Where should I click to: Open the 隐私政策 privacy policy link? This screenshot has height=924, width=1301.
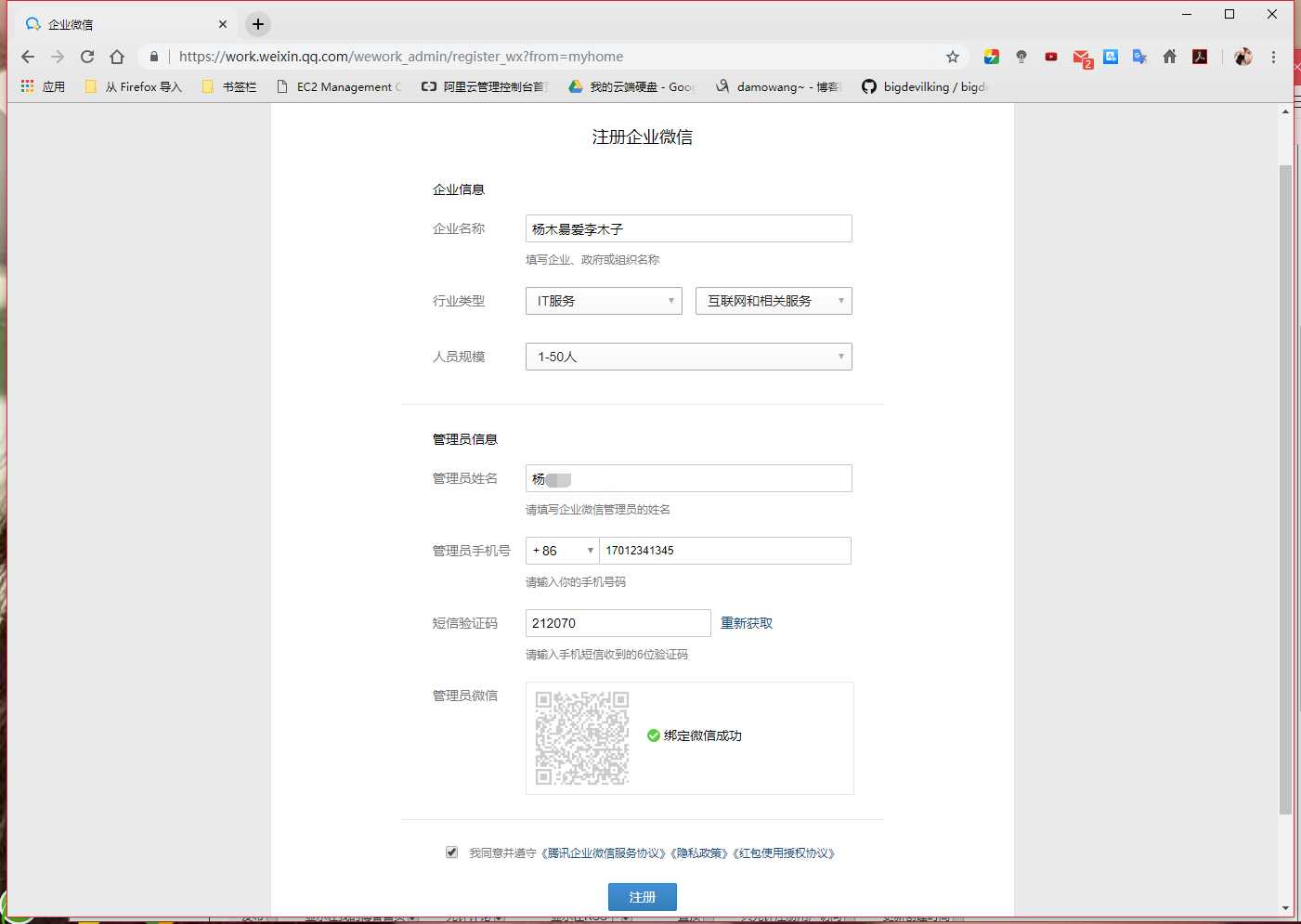pos(700,852)
